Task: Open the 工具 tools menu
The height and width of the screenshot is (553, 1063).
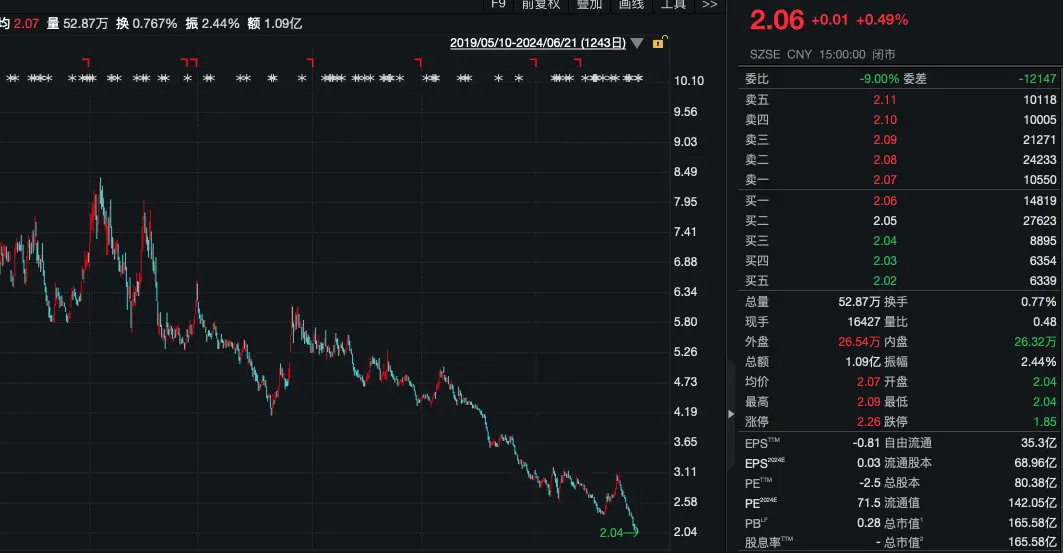Action: [673, 5]
